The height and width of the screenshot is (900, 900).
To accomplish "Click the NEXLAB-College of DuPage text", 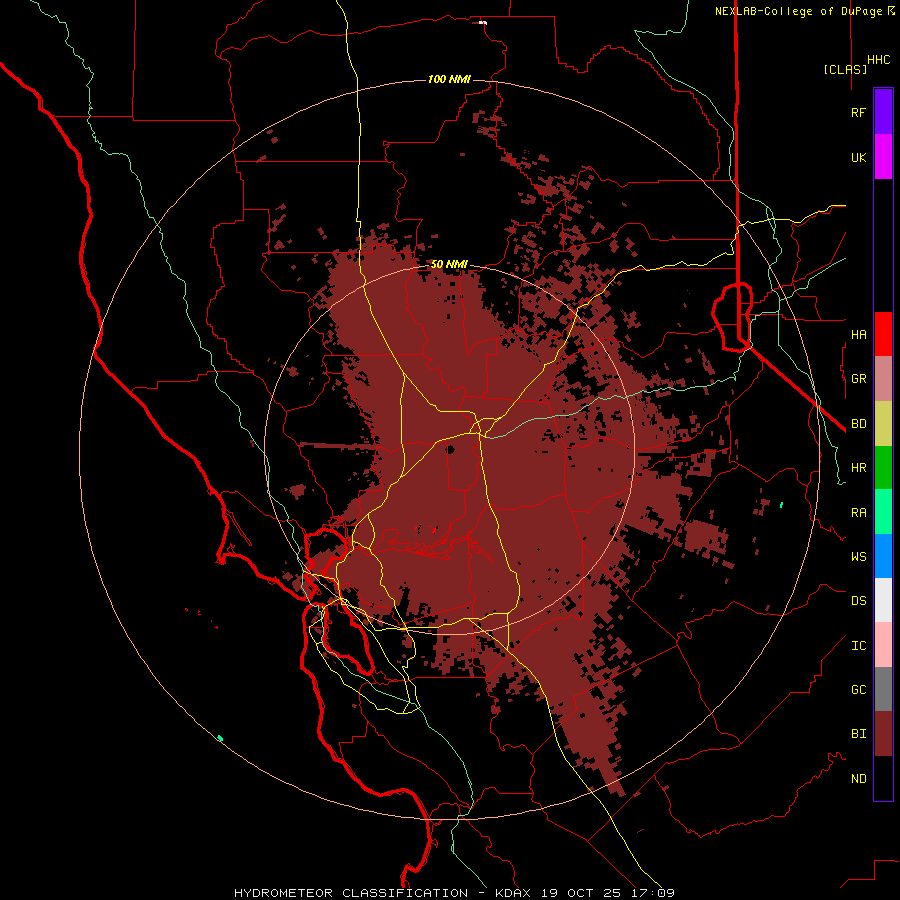I will click(798, 11).
